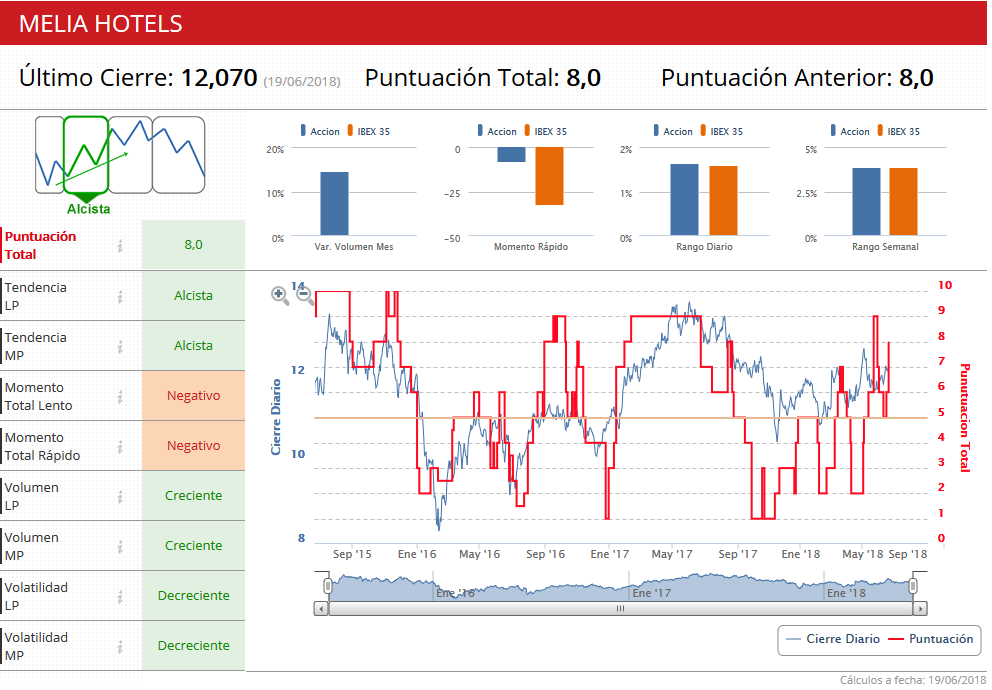This screenshot has width=992, height=690.
Task: Click the Var. Volumen Mes chart label
Action: (354, 247)
